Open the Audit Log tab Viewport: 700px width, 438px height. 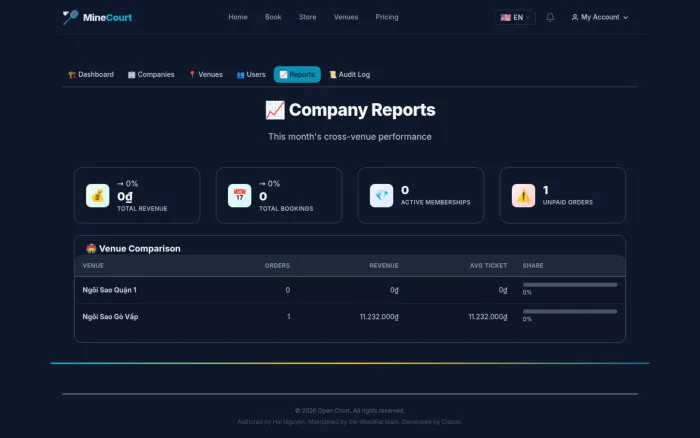click(350, 75)
